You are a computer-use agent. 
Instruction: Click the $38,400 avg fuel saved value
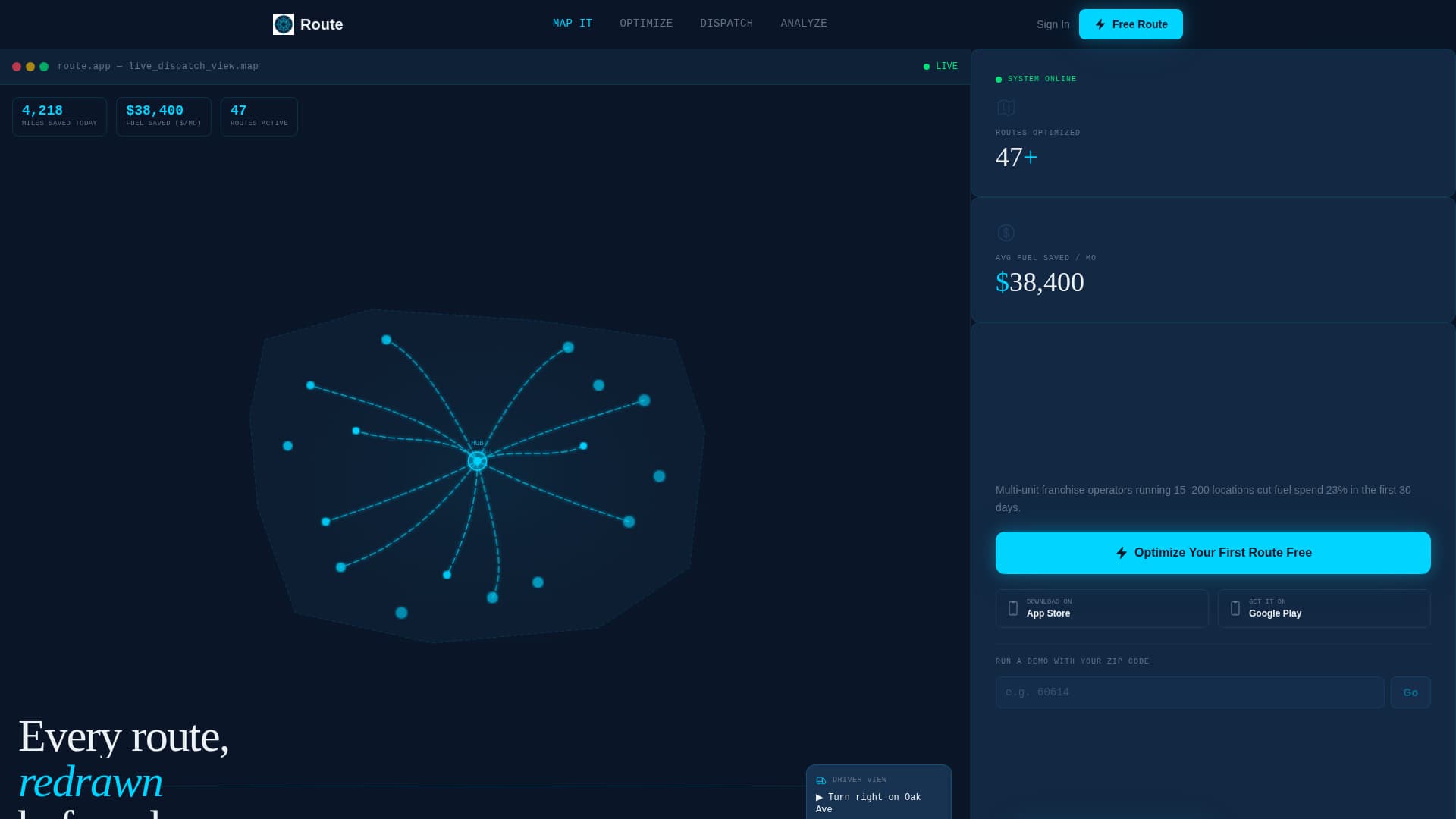click(x=1040, y=282)
